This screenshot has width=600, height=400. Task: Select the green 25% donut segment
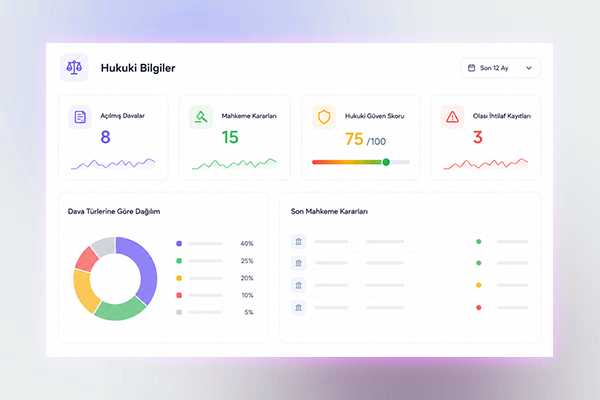point(120,309)
